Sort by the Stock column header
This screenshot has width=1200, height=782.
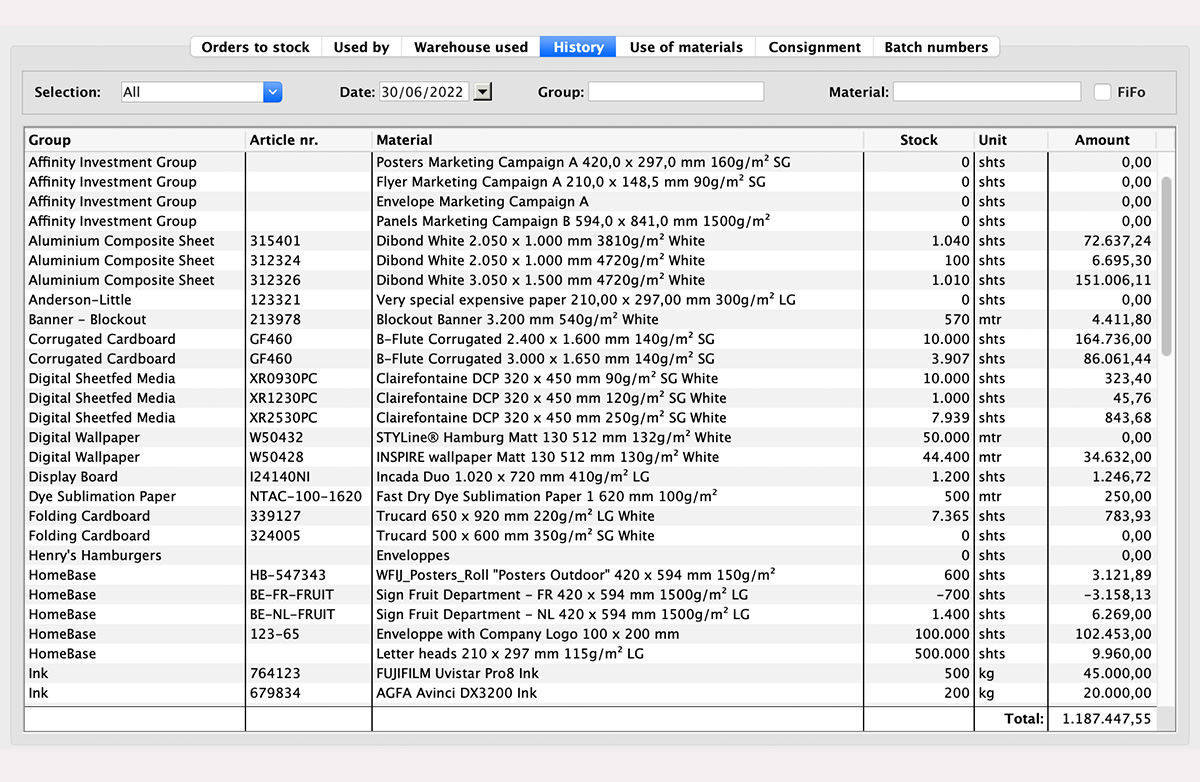click(918, 140)
